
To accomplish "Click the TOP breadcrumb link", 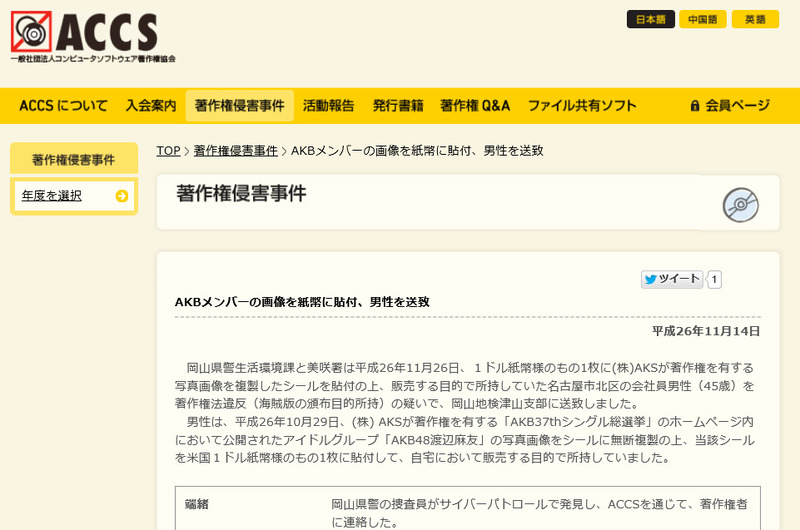I will (168, 151).
